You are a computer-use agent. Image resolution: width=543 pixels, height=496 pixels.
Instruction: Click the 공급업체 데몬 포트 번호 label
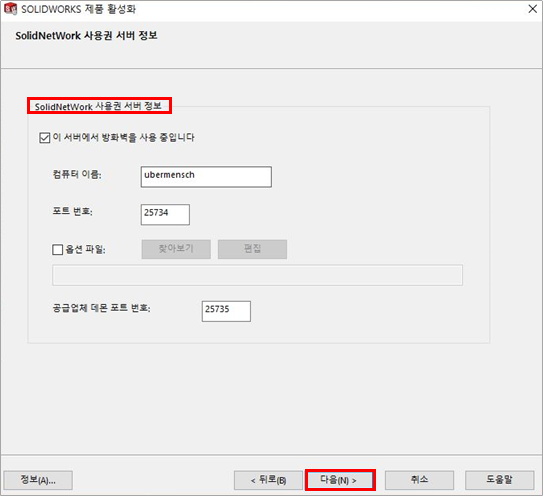coord(101,308)
